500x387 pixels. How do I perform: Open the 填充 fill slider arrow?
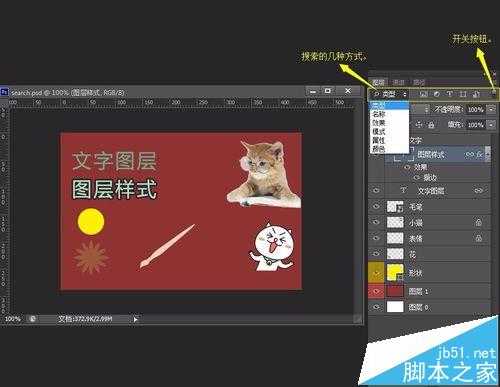click(x=491, y=125)
